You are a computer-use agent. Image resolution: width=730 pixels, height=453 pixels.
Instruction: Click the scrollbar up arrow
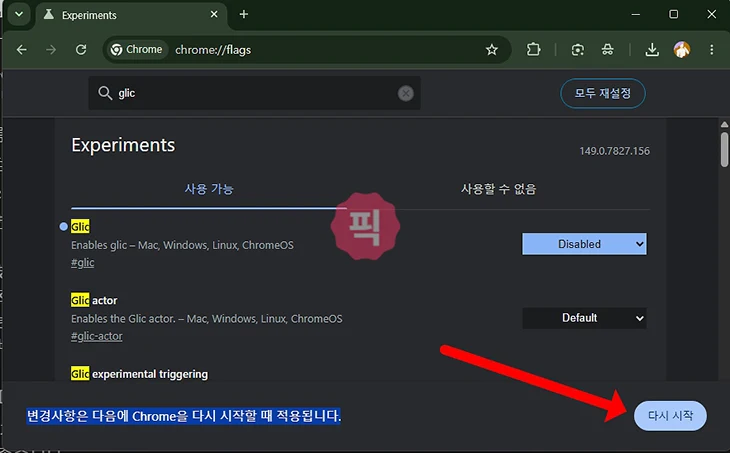click(x=724, y=124)
